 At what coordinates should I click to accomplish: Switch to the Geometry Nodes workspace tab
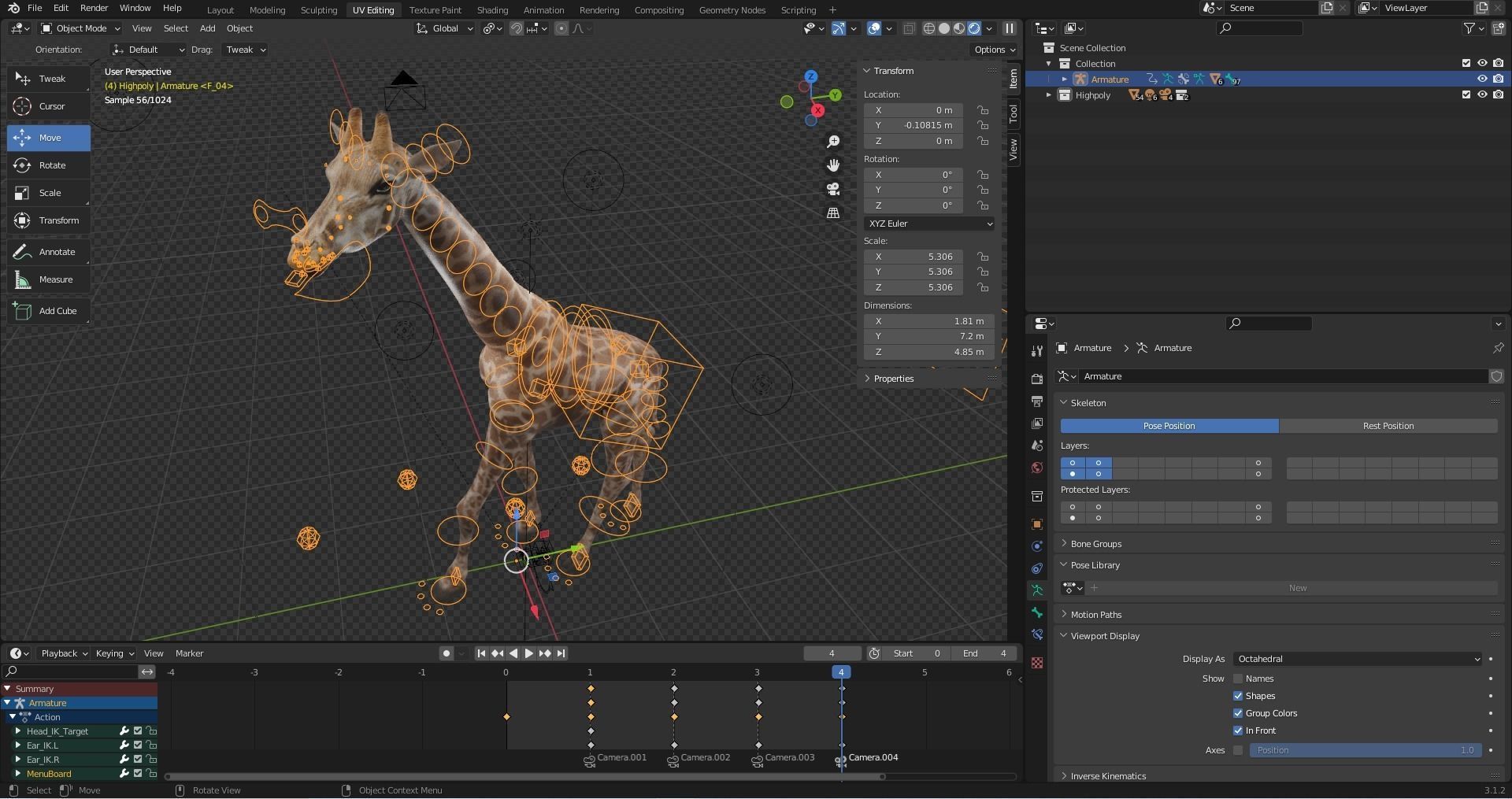coord(732,10)
